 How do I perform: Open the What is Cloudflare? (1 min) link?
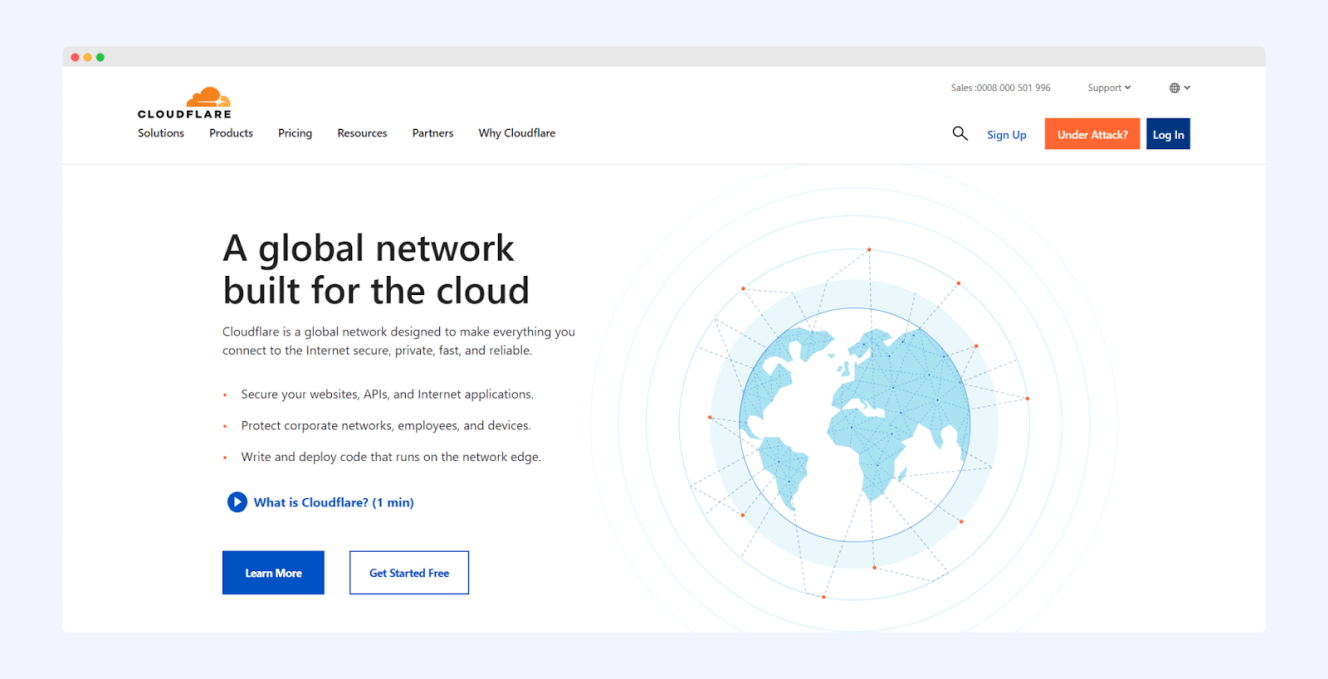pos(334,502)
